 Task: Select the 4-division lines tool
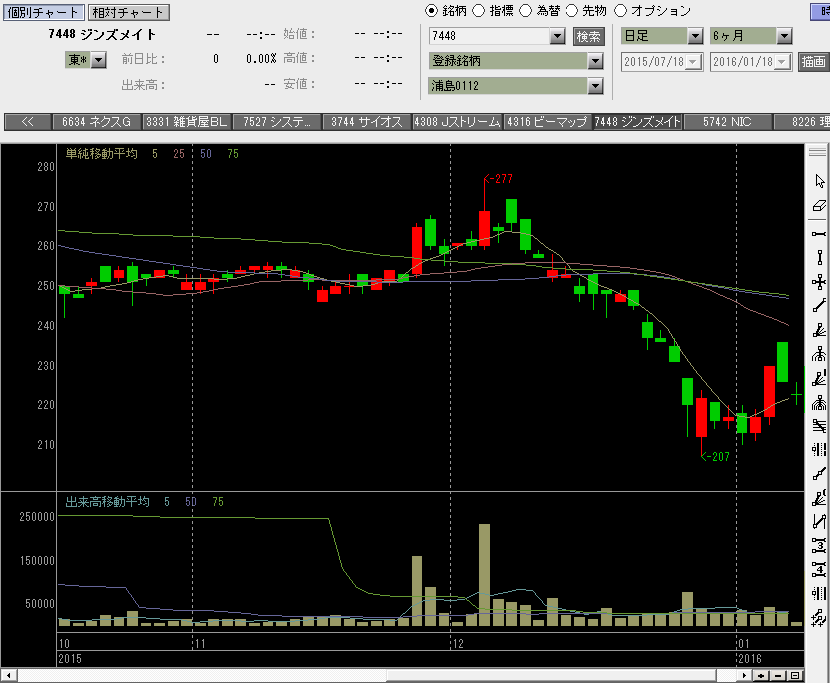tap(819, 569)
